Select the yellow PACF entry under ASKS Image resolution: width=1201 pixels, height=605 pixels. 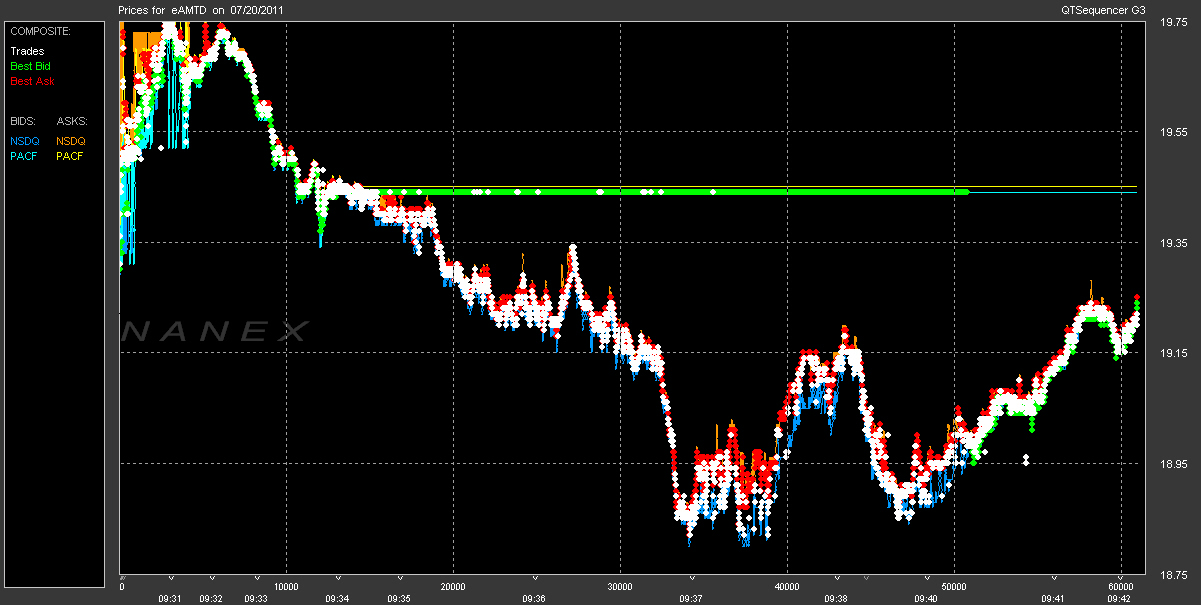click(x=70, y=156)
